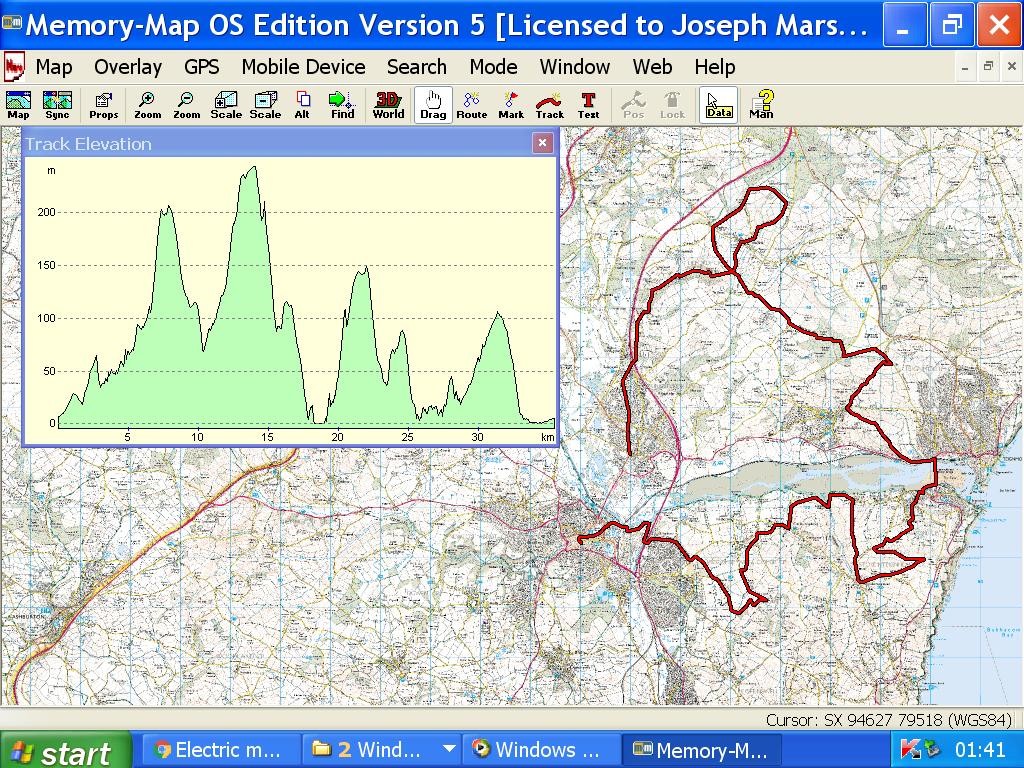The width and height of the screenshot is (1024, 768).
Task: Toggle the Data display button
Action: pos(718,105)
